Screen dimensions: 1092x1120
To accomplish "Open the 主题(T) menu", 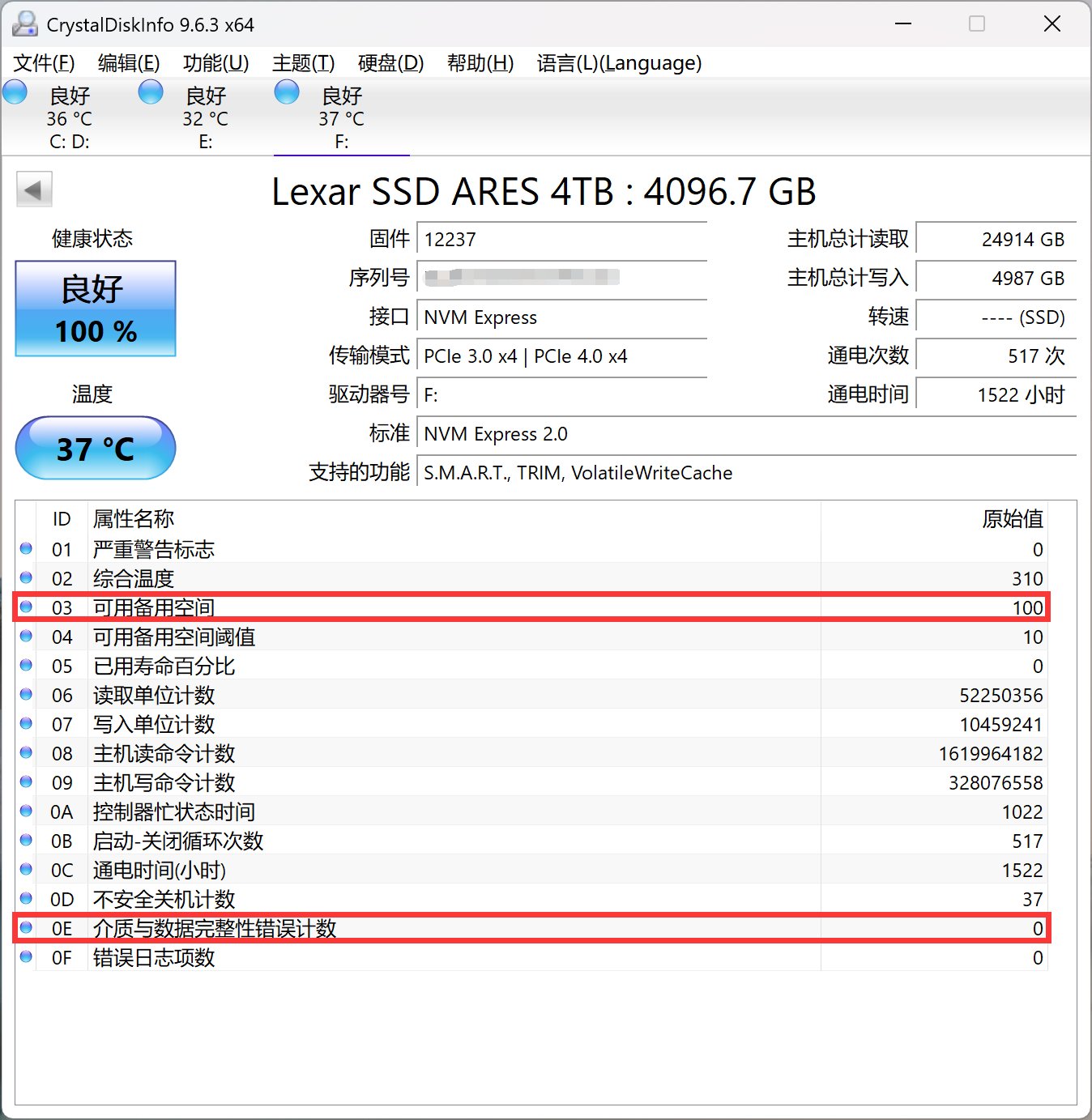I will tap(303, 63).
